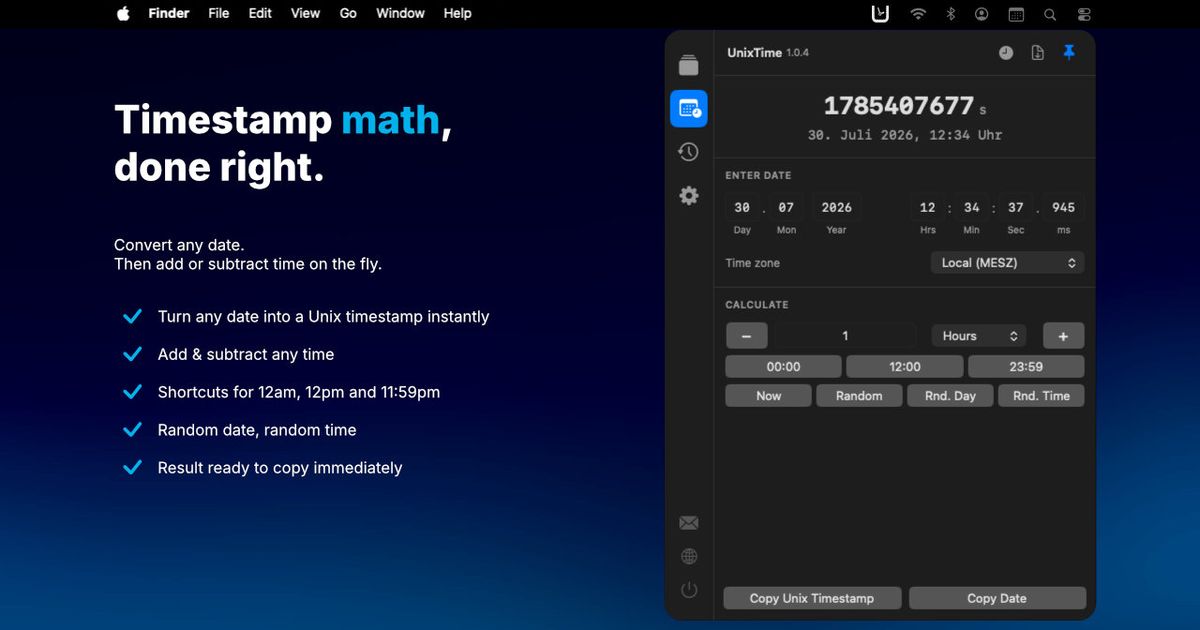Open the history sidebar icon
Image resolution: width=1200 pixels, height=630 pixels.
[688, 152]
